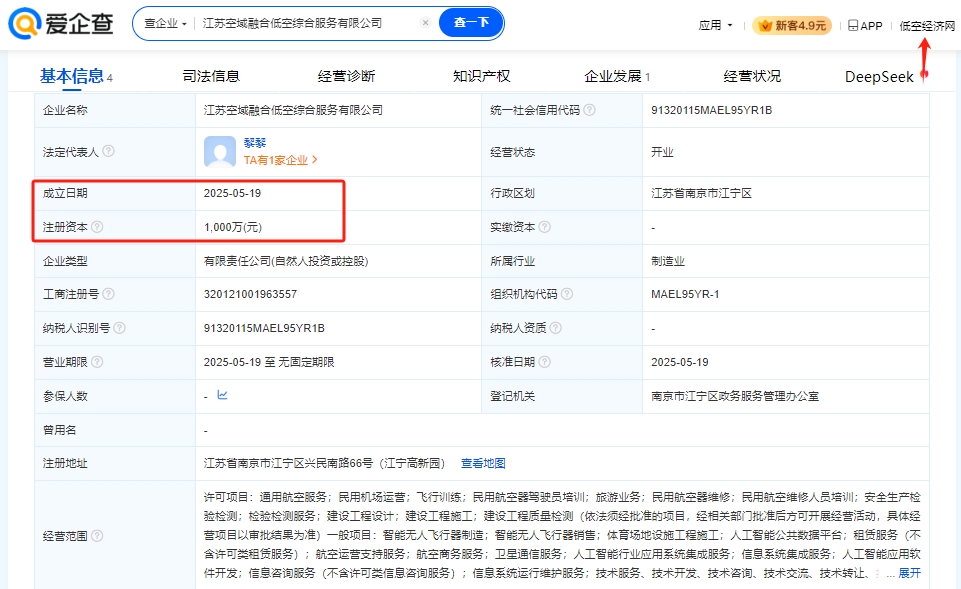This screenshot has width=961, height=589.
Task: Click help icon beside 统一社会信用代码
Action: tap(590, 110)
